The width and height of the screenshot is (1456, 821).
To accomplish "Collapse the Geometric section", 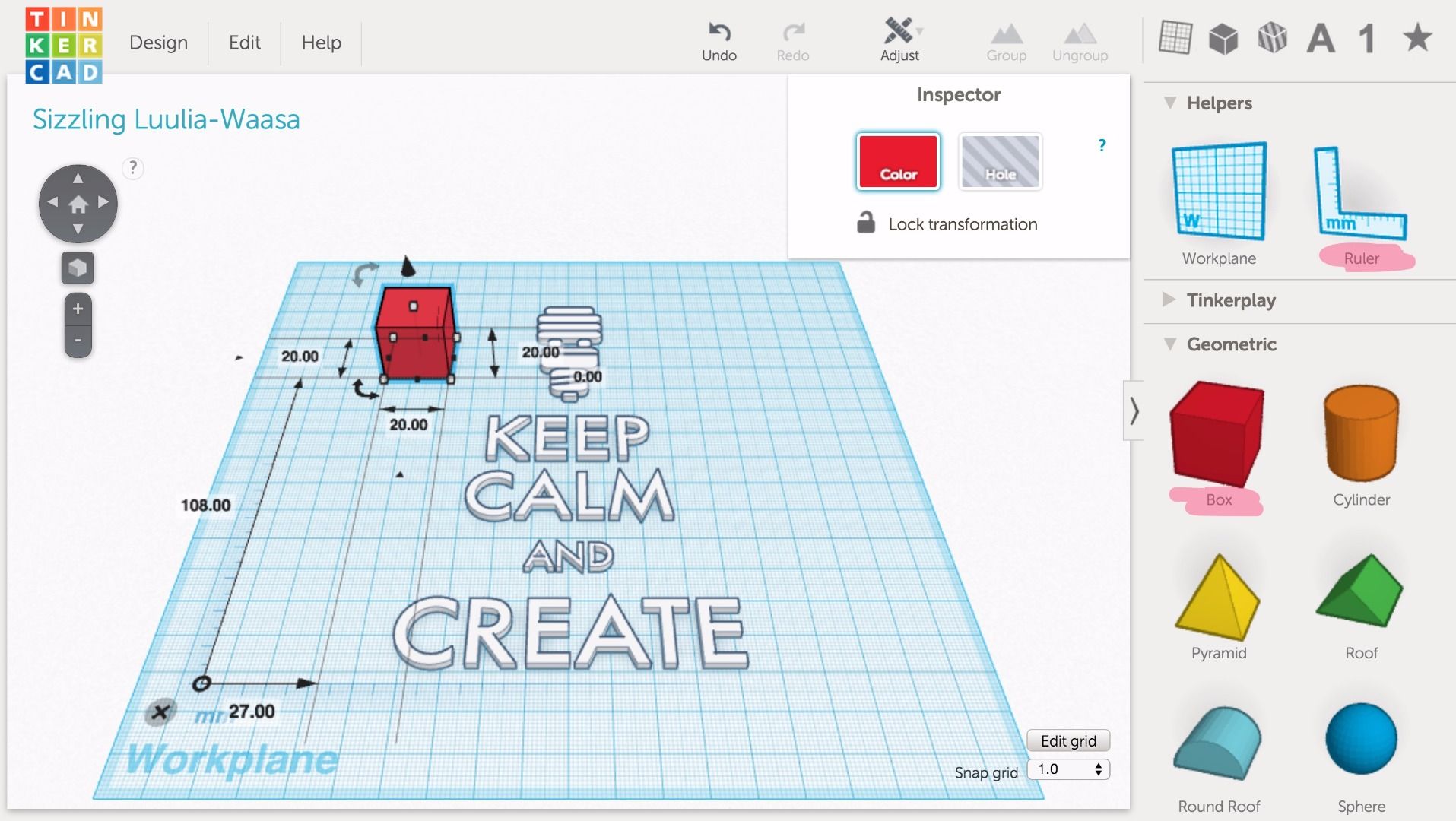I will [x=1169, y=344].
